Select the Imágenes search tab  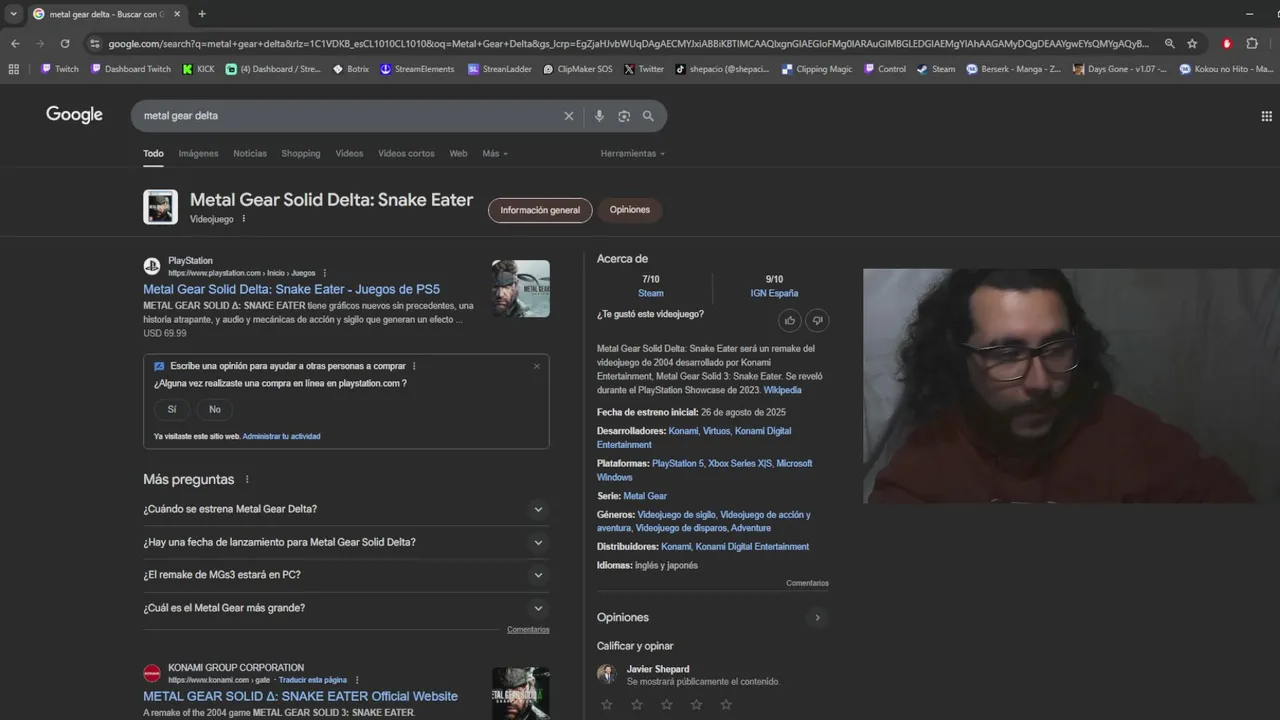click(198, 154)
